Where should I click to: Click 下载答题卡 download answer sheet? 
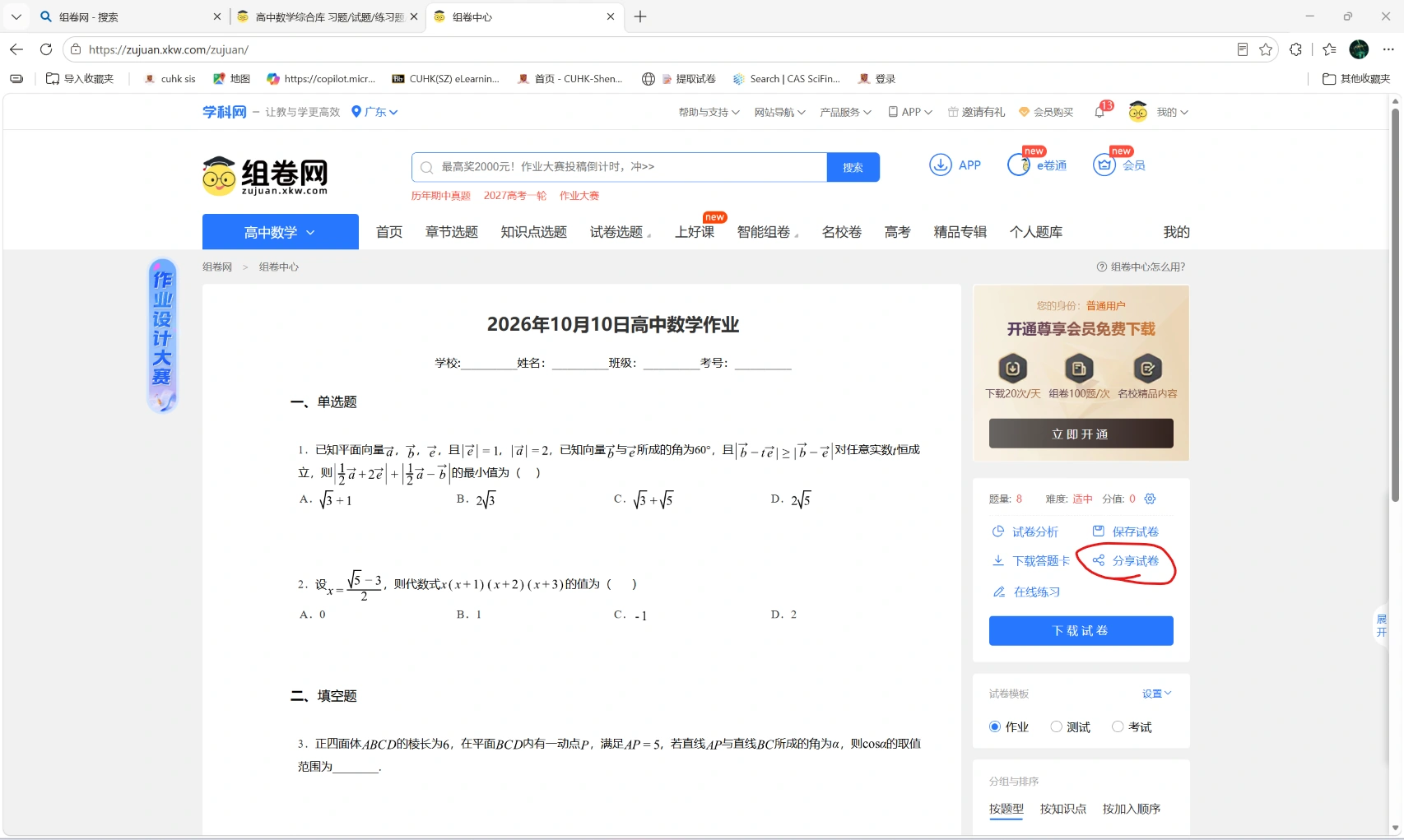[1031, 561]
